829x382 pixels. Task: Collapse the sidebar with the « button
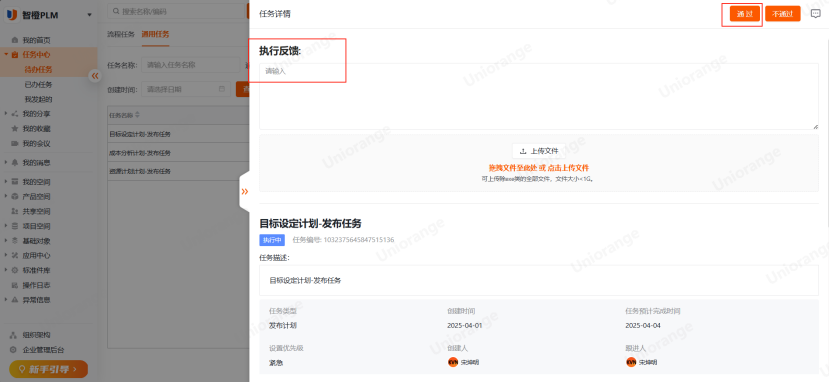[95, 76]
